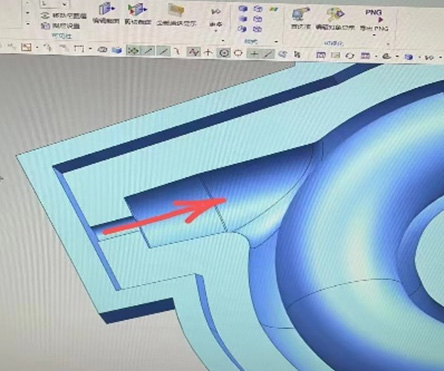
Task: Toggle the arc center snap option
Action: (x=224, y=53)
